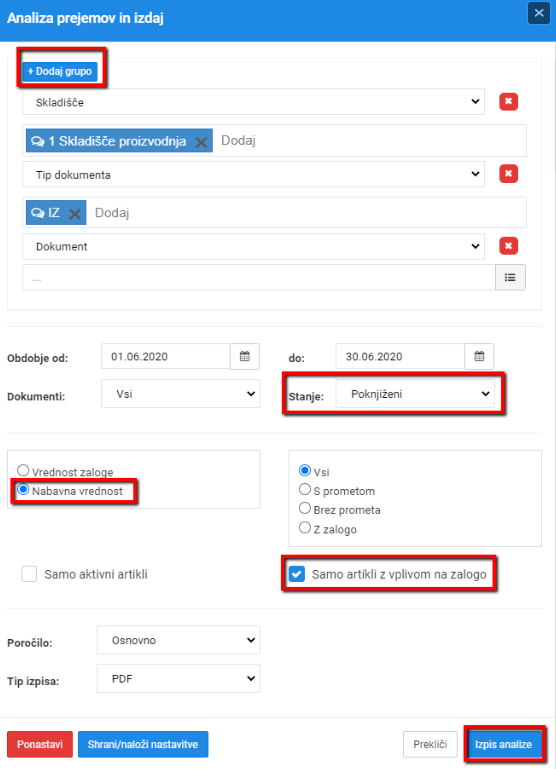Enable Samo aktivni artikli checkbox

tap(29, 574)
